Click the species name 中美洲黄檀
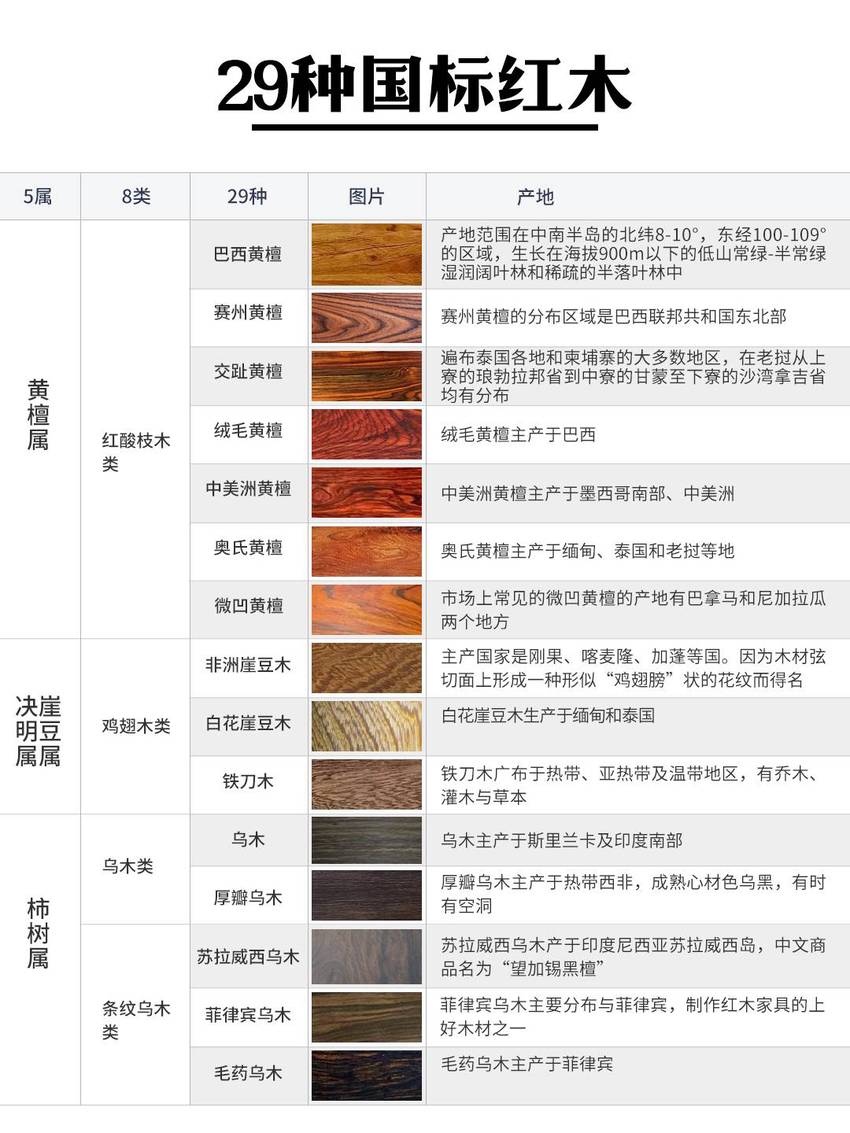This screenshot has width=850, height=1133. tap(248, 488)
